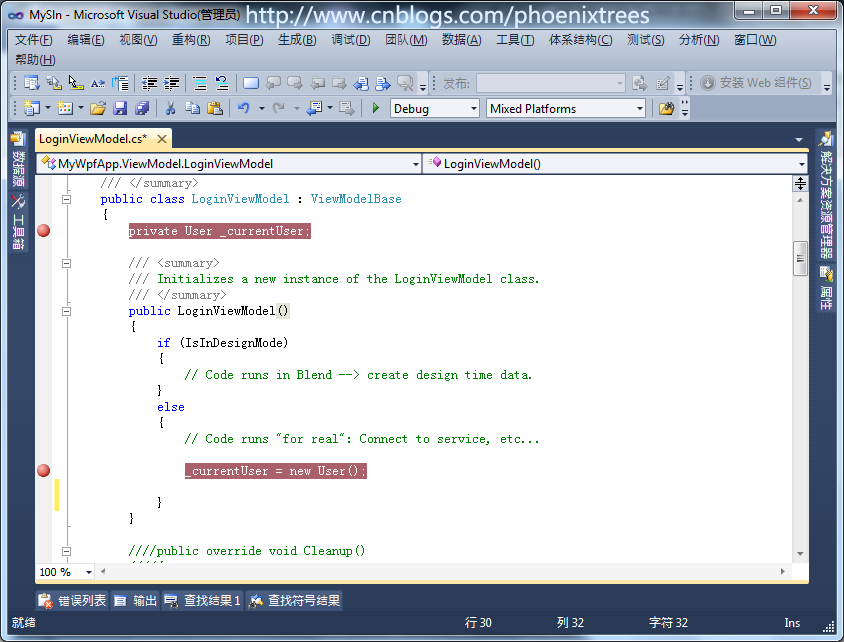
Task: Close the LoginViewModel.cs tab
Action: (161, 139)
